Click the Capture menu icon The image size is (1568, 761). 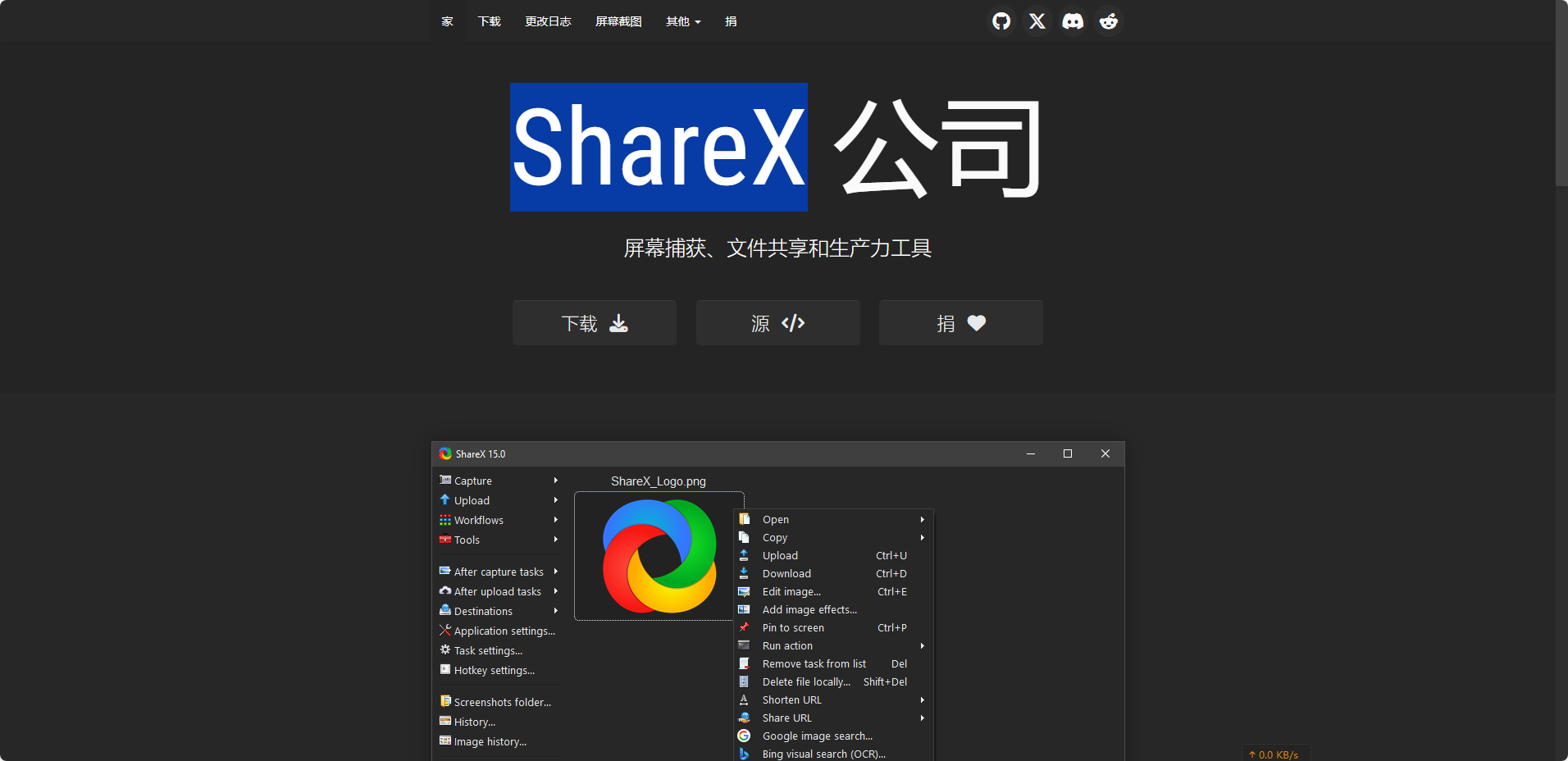(x=445, y=481)
